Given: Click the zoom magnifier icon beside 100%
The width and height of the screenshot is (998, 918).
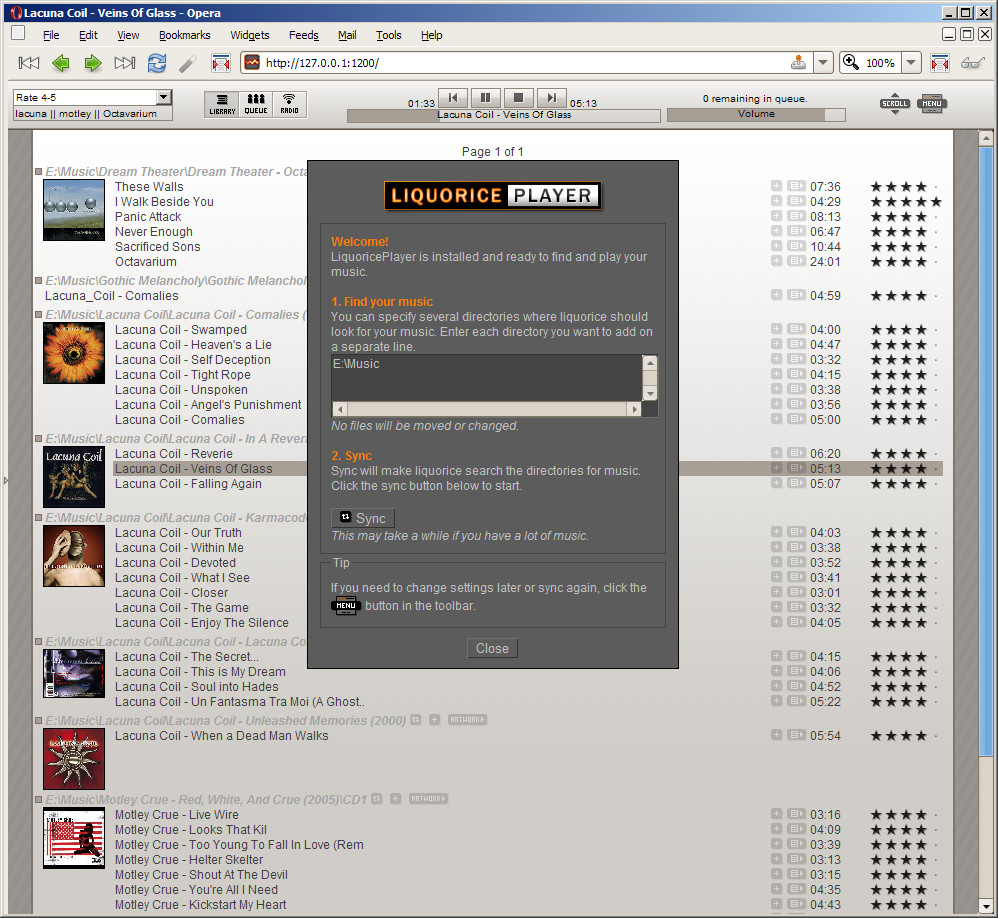Looking at the screenshot, I should [x=851, y=62].
